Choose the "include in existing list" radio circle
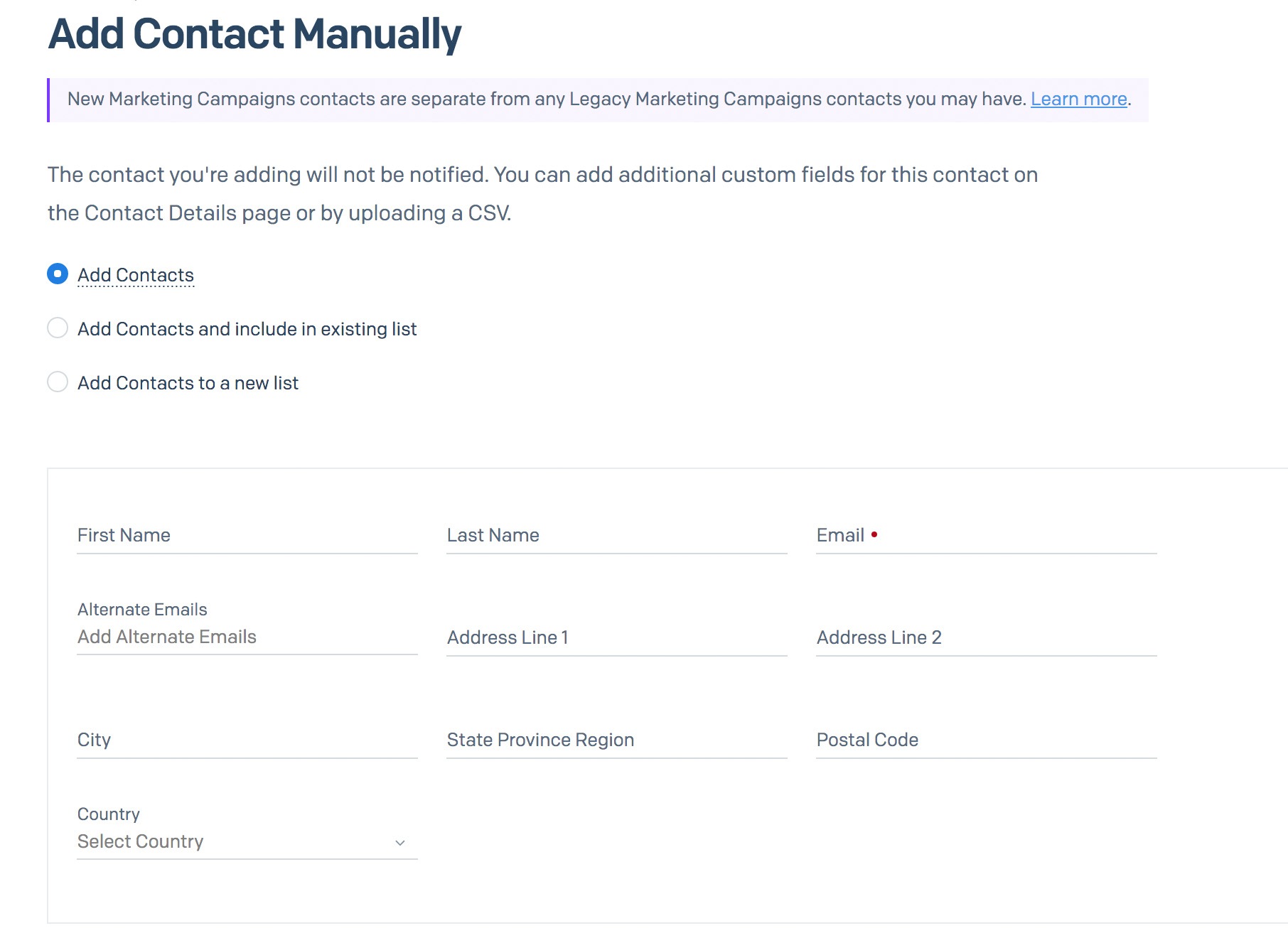The height and width of the screenshot is (938, 1288). tap(58, 328)
